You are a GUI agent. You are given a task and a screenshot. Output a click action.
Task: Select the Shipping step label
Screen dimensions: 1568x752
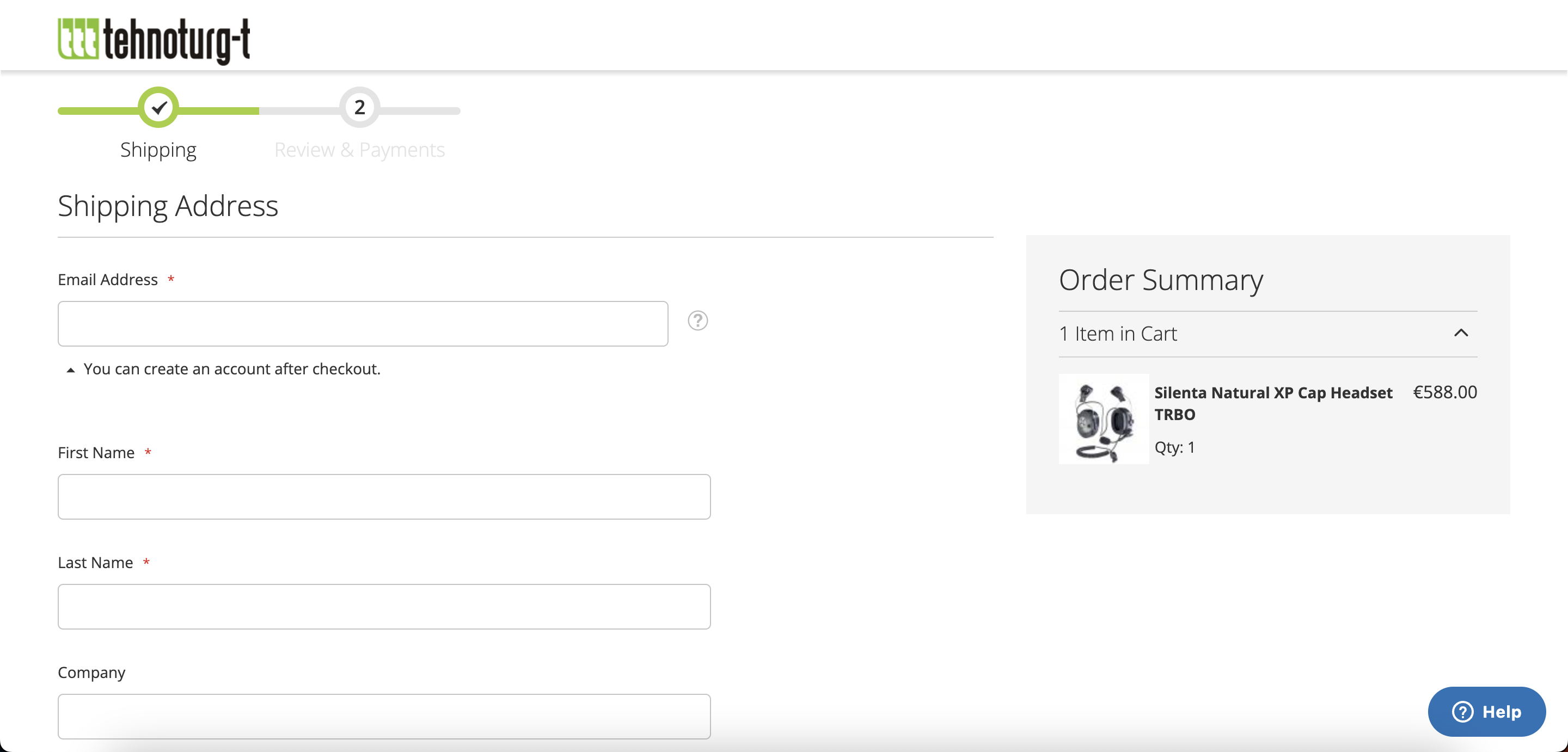[x=158, y=150]
